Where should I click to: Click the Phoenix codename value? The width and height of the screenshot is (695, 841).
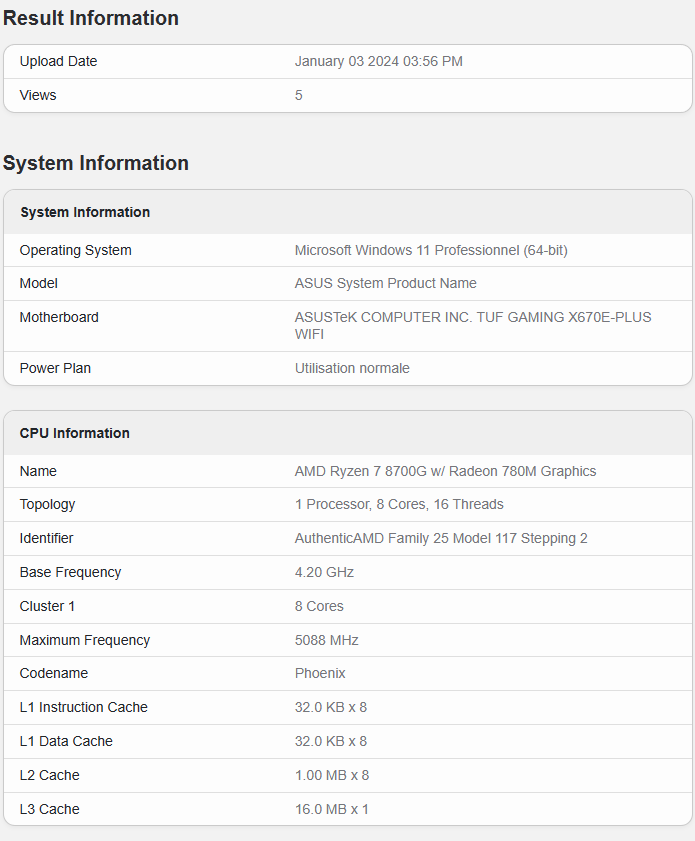pos(320,673)
